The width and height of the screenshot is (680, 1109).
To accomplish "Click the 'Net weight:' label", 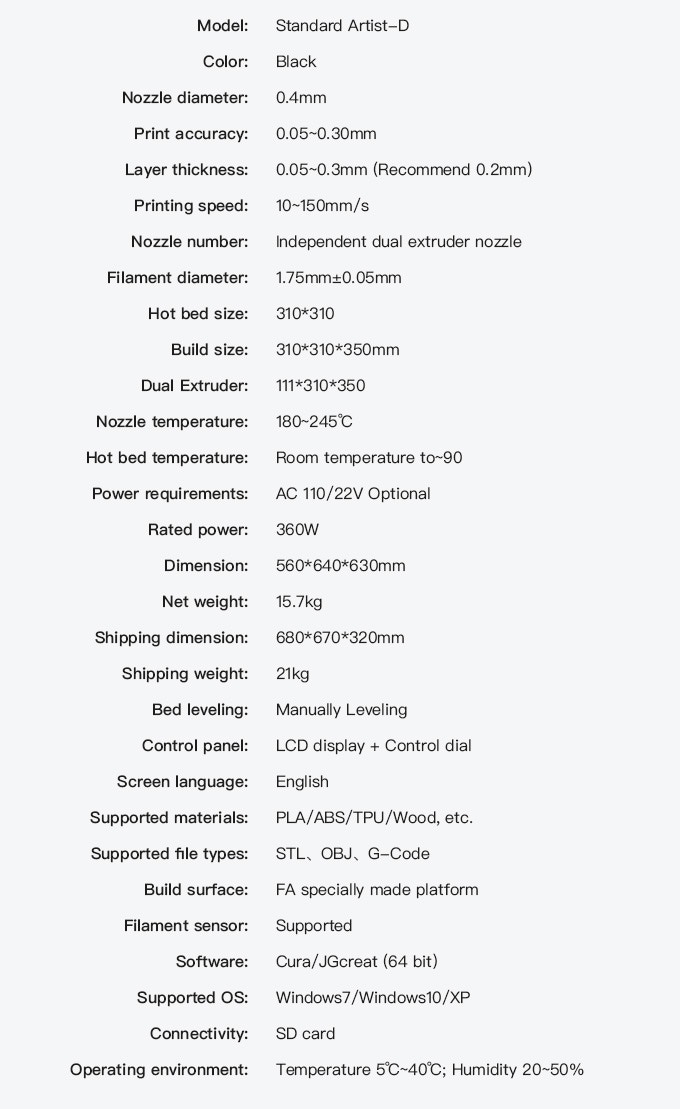I will [x=205, y=602].
